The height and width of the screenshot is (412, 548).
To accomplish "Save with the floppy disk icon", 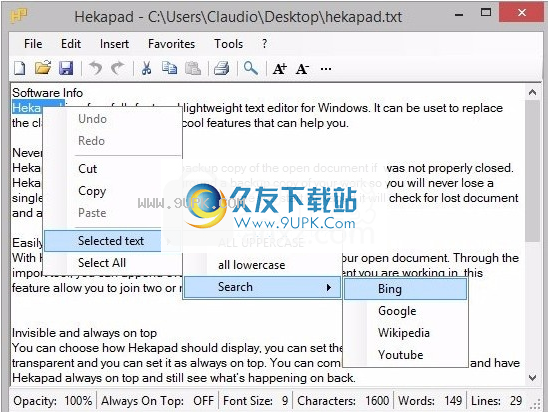I will pos(66,68).
